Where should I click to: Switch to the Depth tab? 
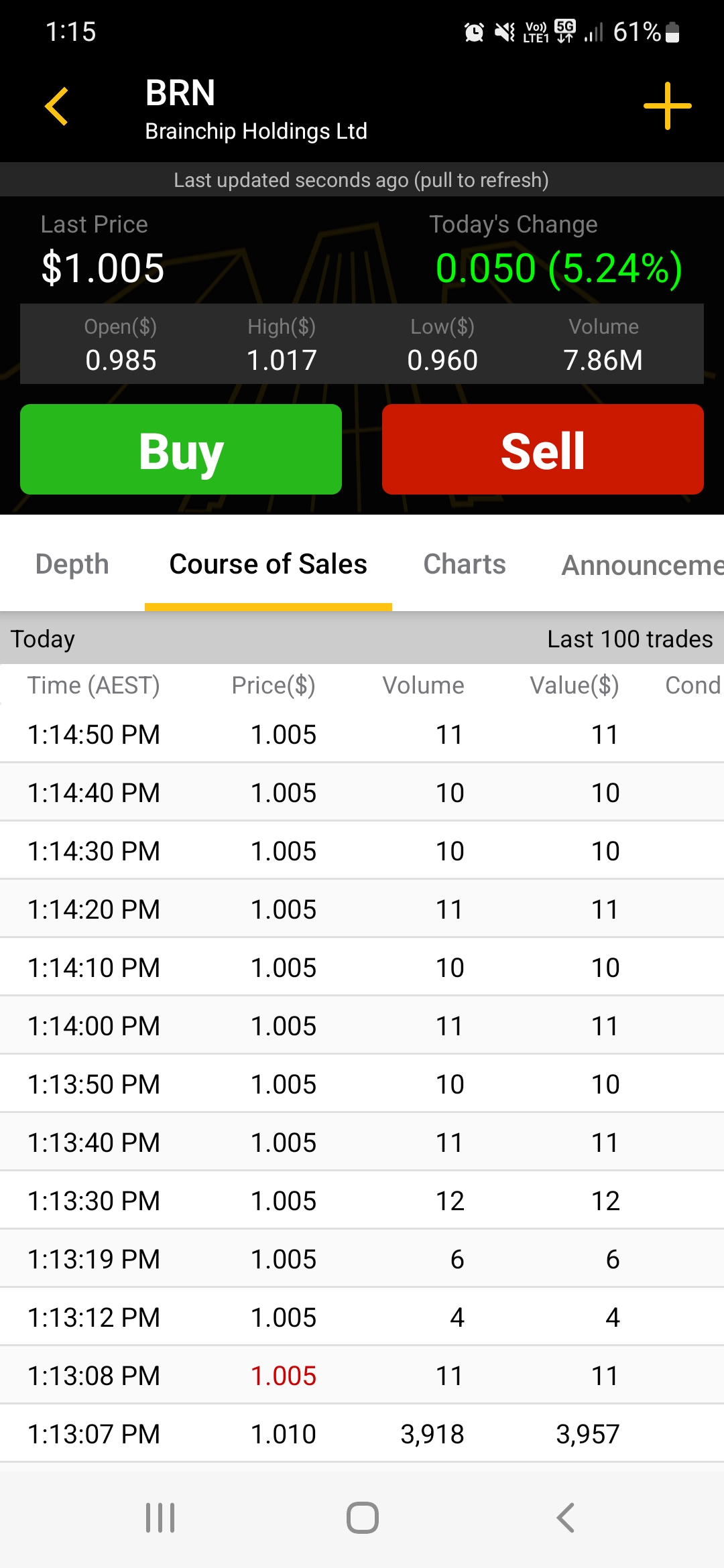pyautogui.click(x=72, y=564)
